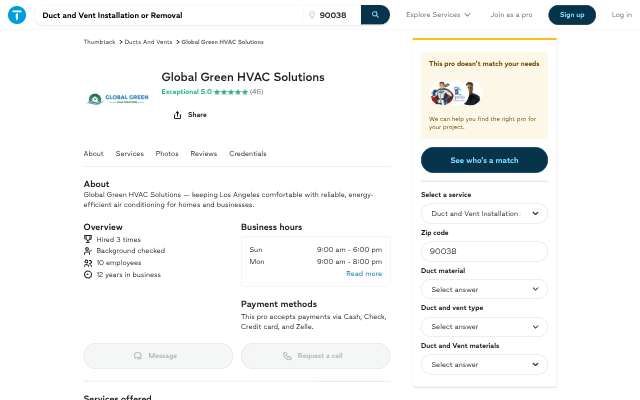This screenshot has height=400, width=640.
Task: Go to Thumbtack home logo
Action: [17, 15]
